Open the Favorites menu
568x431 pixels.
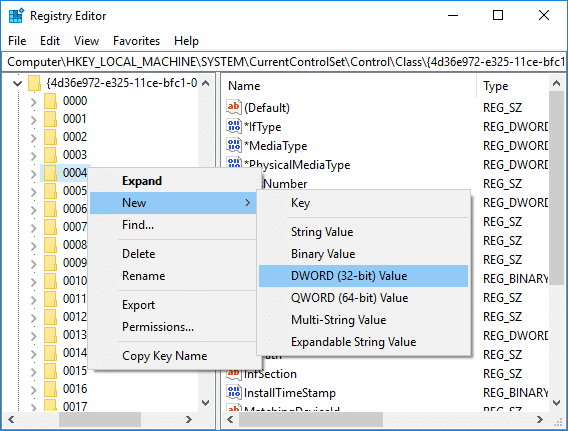coord(136,41)
